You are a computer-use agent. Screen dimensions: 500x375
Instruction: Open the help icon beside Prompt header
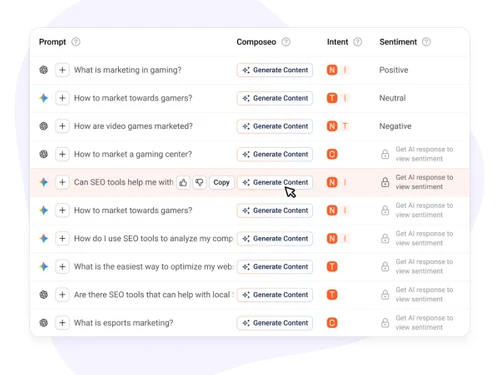(76, 42)
